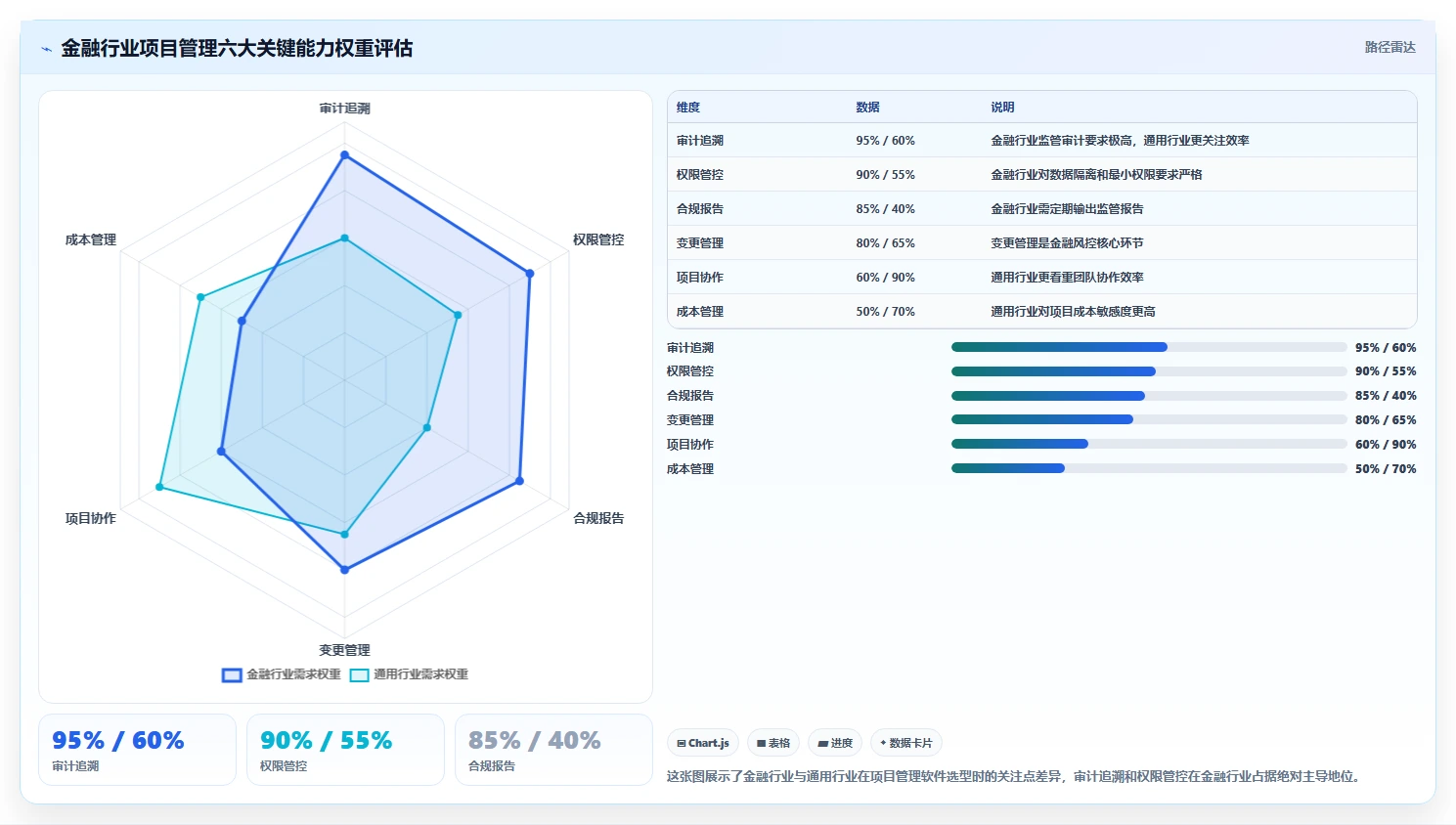Click the 权限管控 radar axis label
This screenshot has width=1456, height=825.
pos(598,239)
